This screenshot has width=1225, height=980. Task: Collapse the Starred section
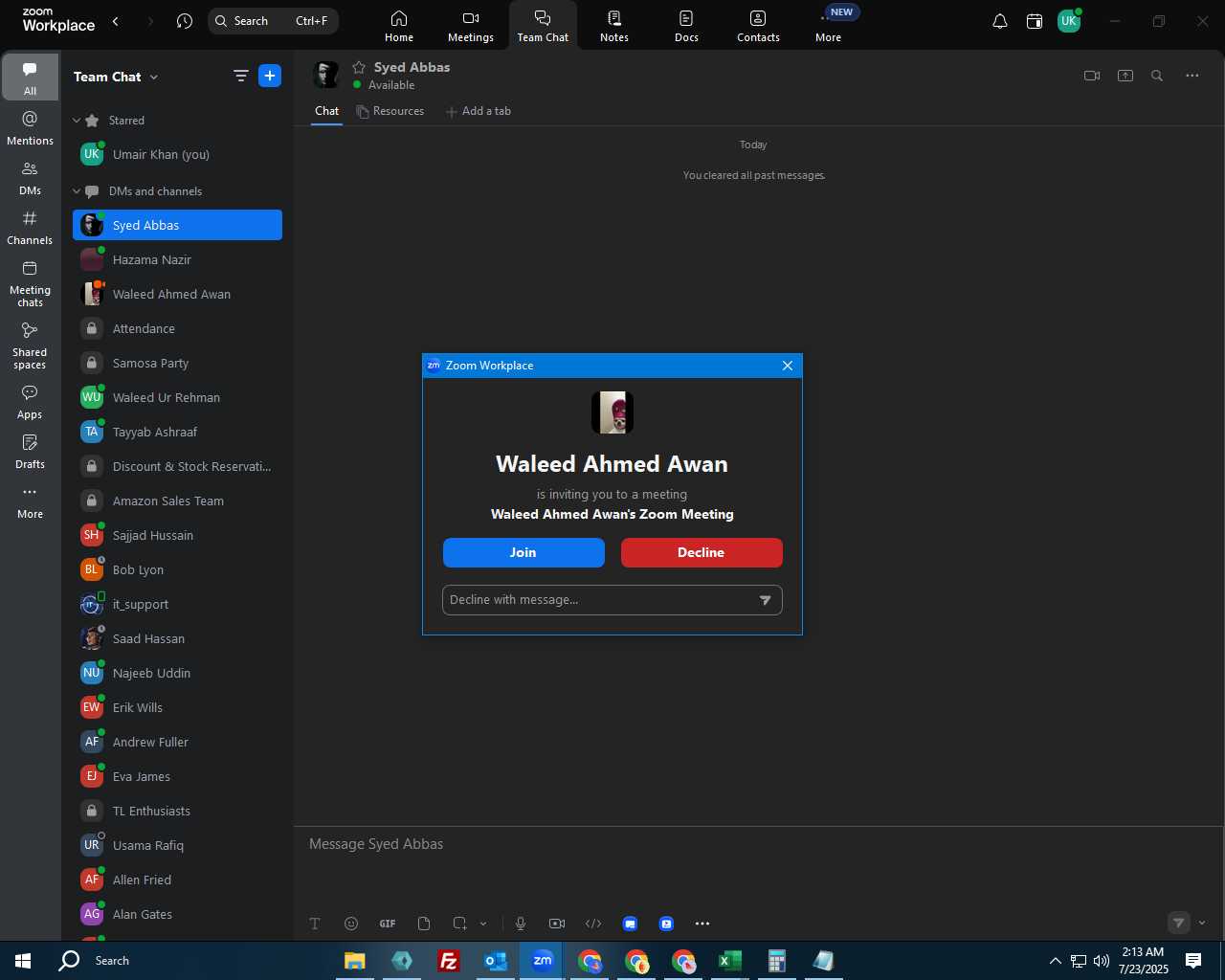77,121
